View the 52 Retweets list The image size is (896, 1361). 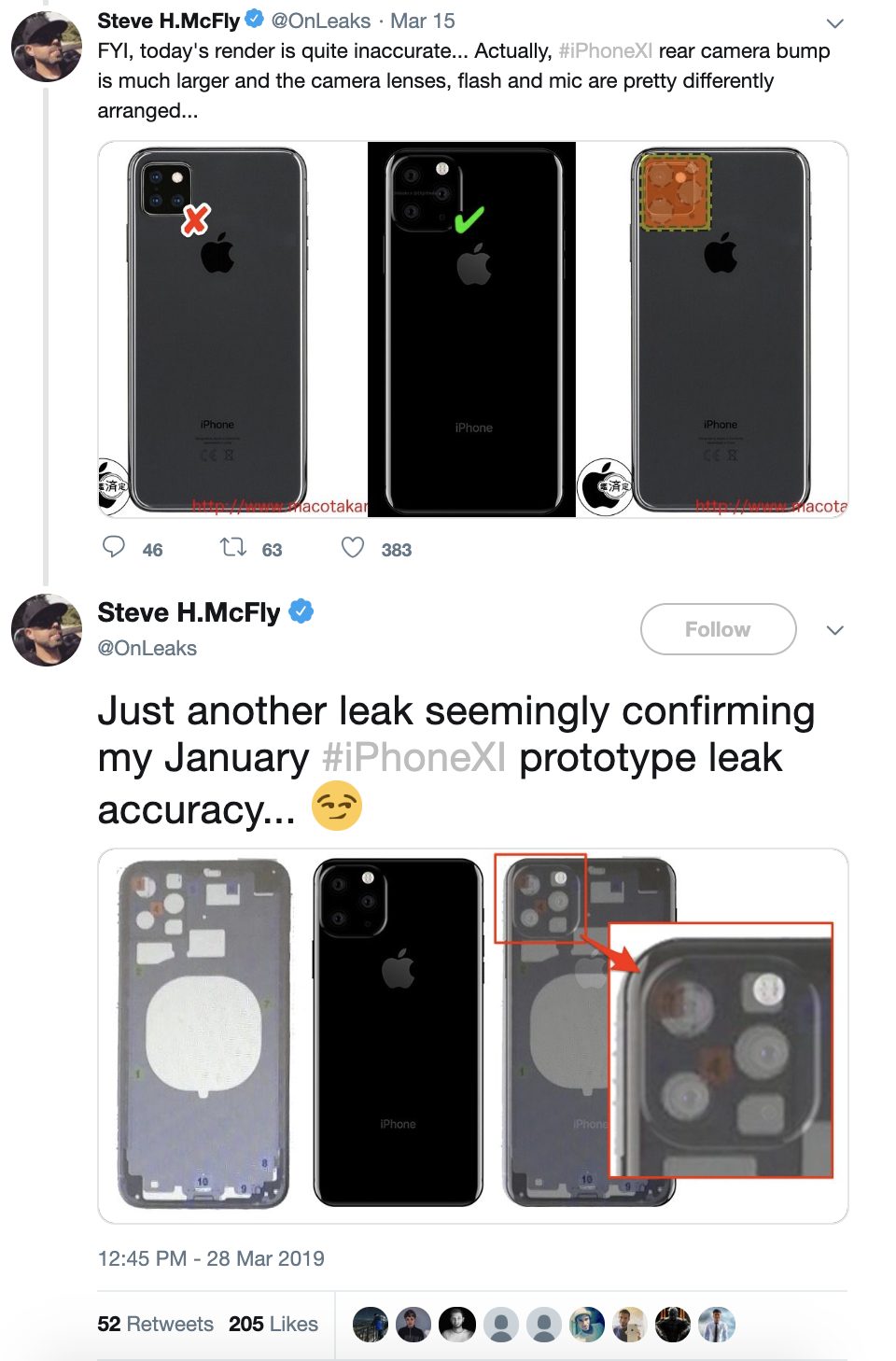[155, 1324]
